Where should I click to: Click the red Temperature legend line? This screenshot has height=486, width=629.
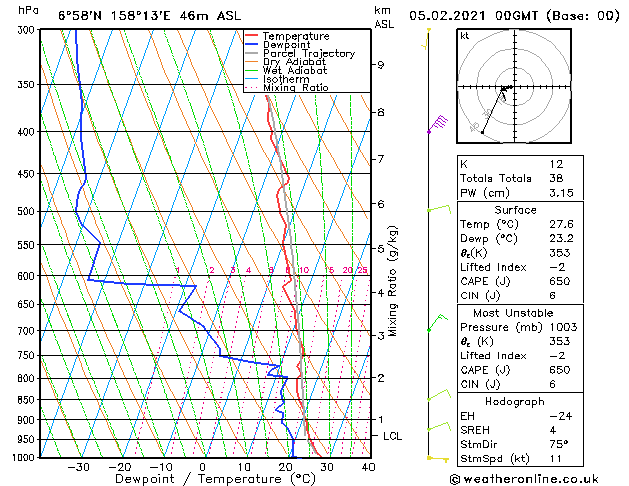pos(252,36)
